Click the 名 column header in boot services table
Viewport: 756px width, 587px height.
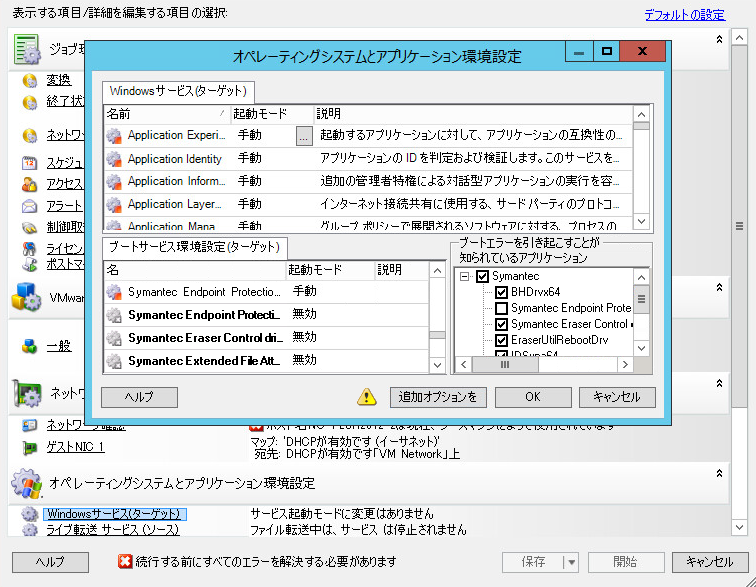(195, 270)
